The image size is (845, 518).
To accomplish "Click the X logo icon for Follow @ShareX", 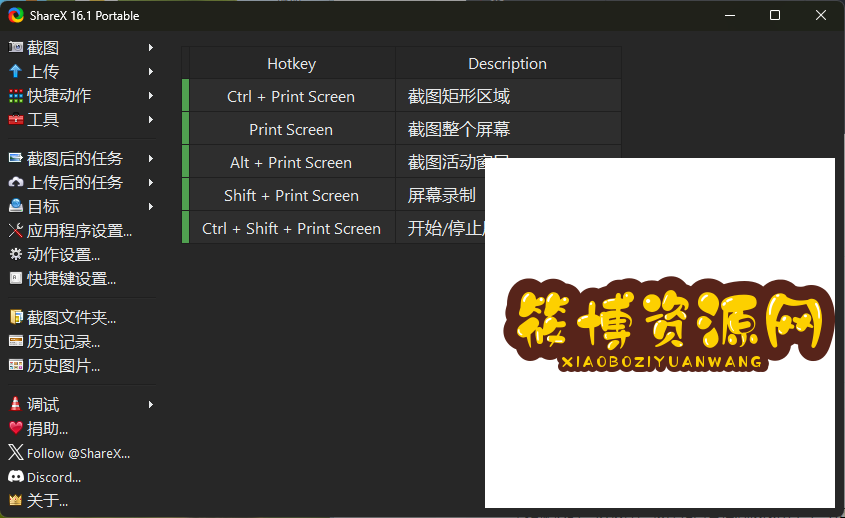I will pyautogui.click(x=16, y=452).
